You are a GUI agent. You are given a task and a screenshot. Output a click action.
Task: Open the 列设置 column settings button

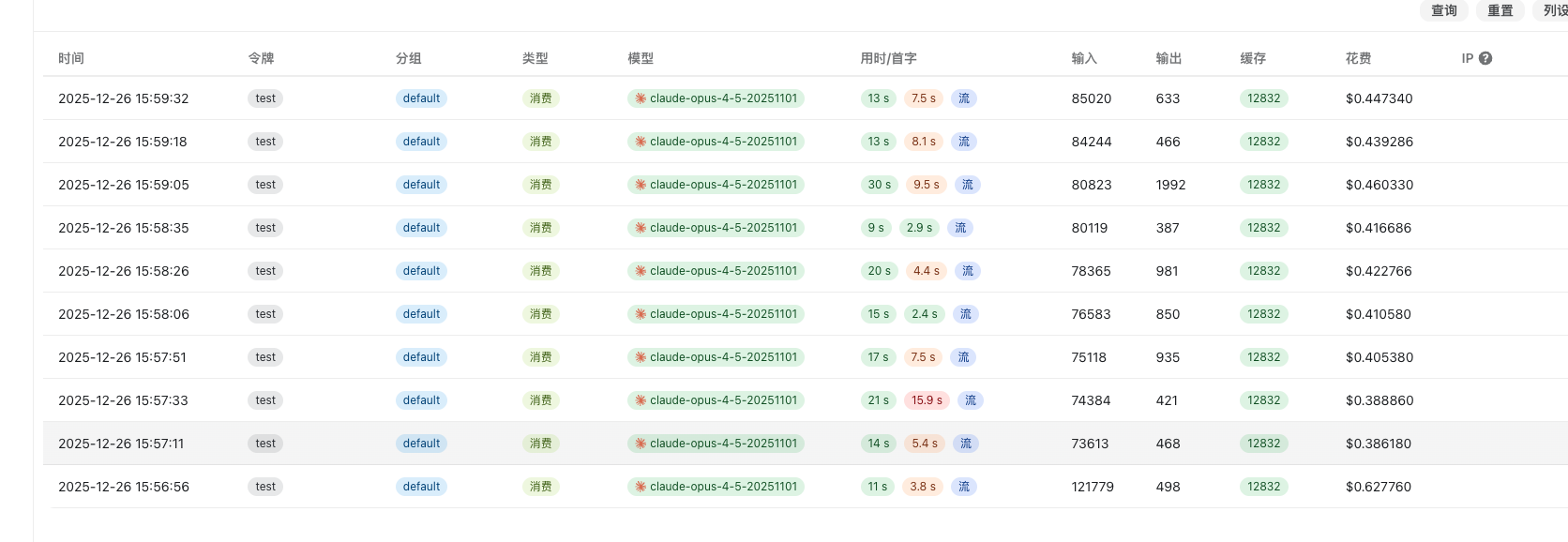pos(1552,10)
